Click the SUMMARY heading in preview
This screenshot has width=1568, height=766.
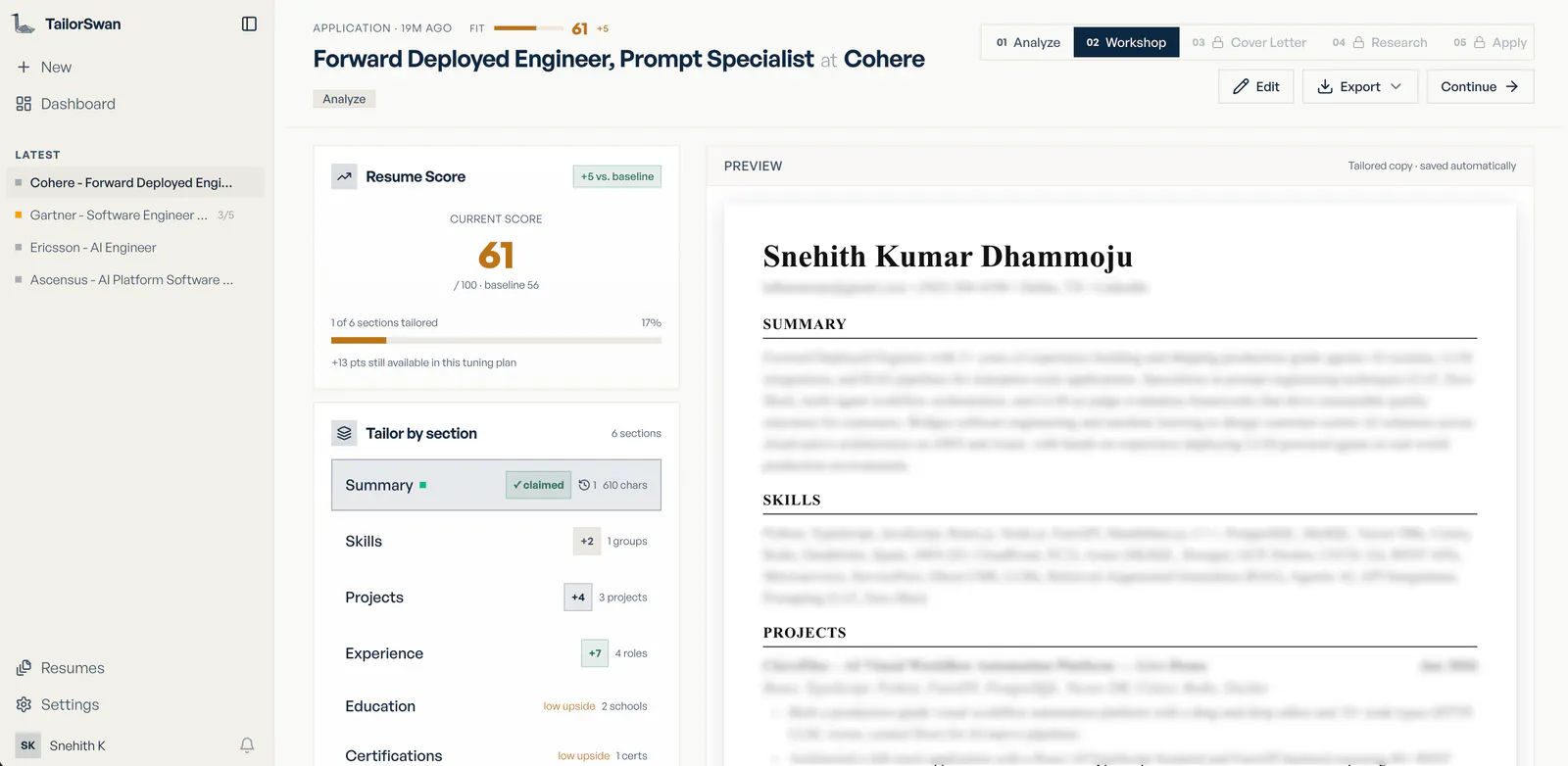805,324
